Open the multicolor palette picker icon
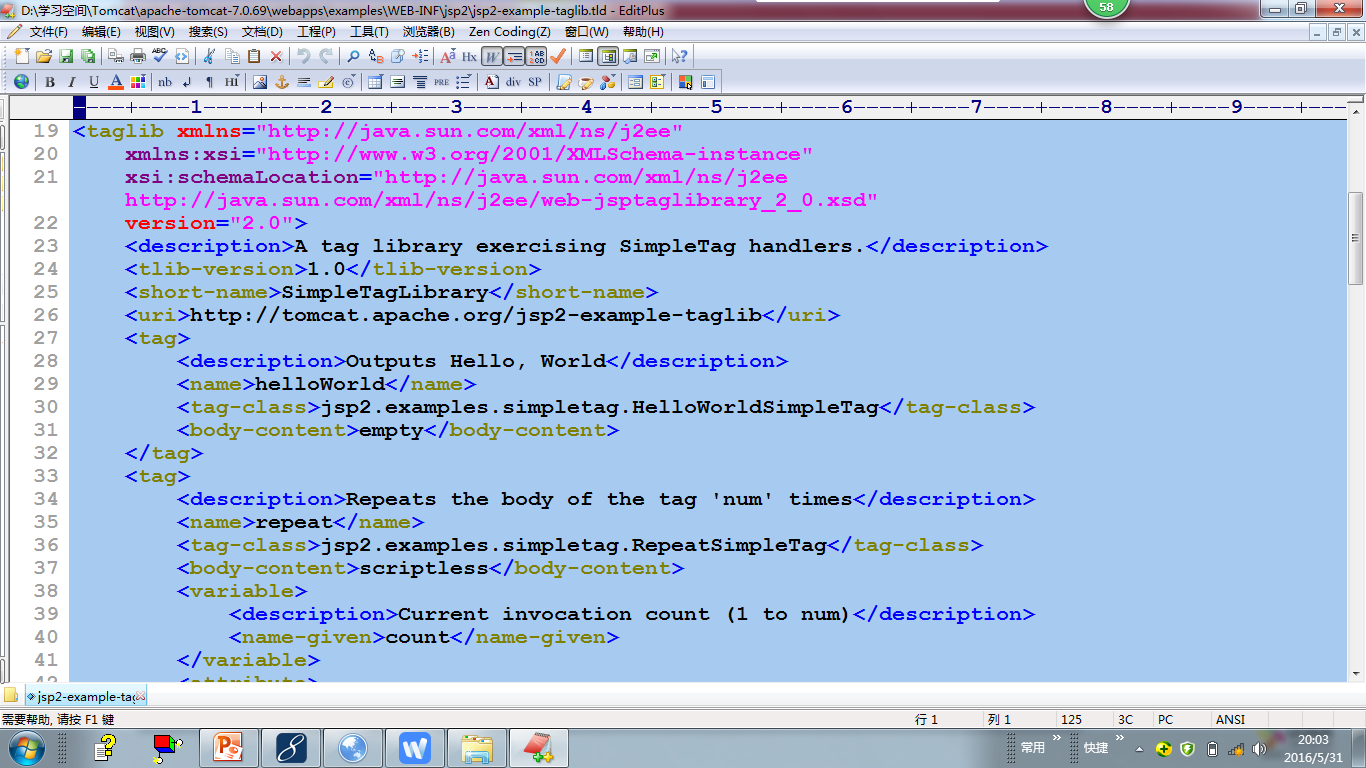 [x=138, y=82]
